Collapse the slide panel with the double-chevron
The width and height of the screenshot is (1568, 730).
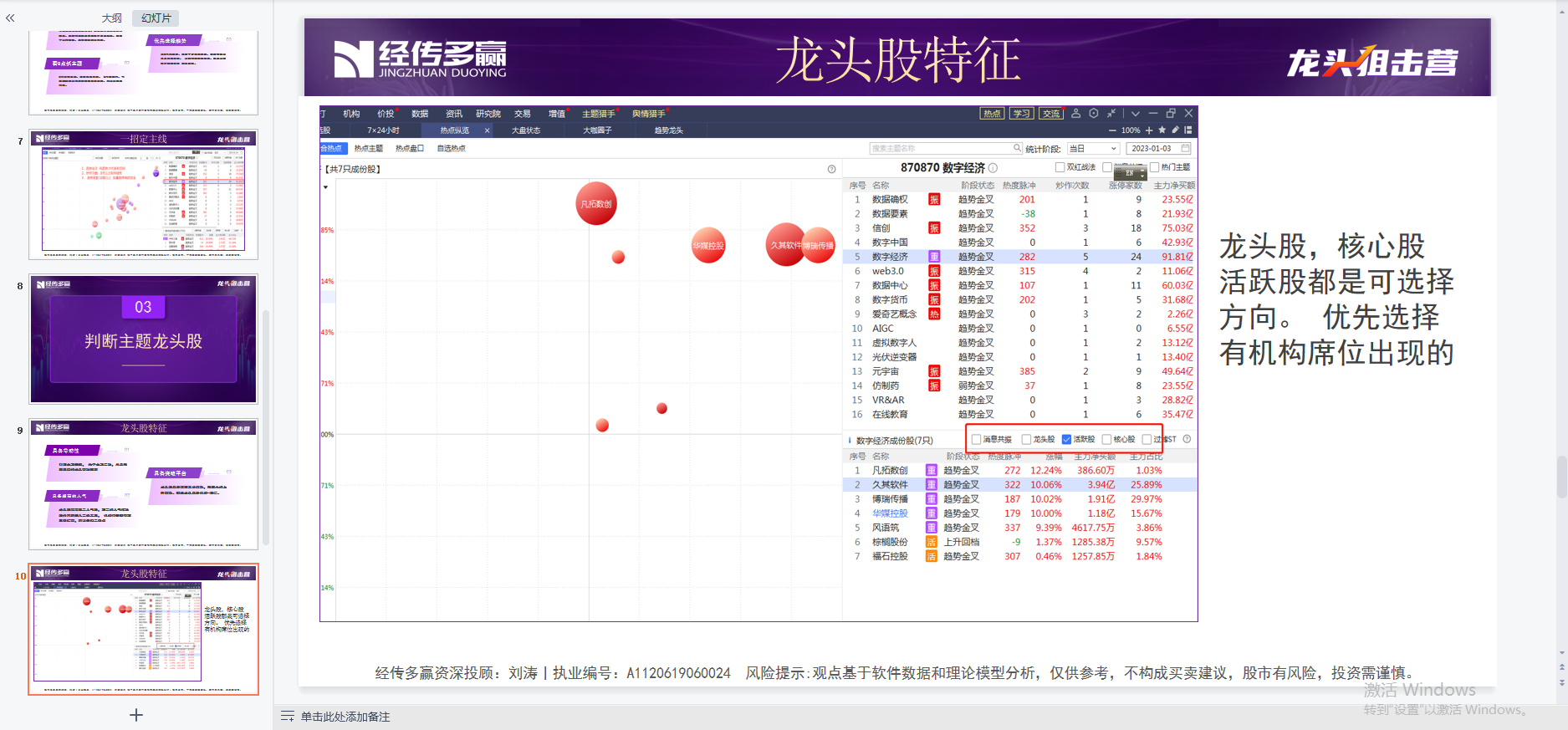coord(10,18)
